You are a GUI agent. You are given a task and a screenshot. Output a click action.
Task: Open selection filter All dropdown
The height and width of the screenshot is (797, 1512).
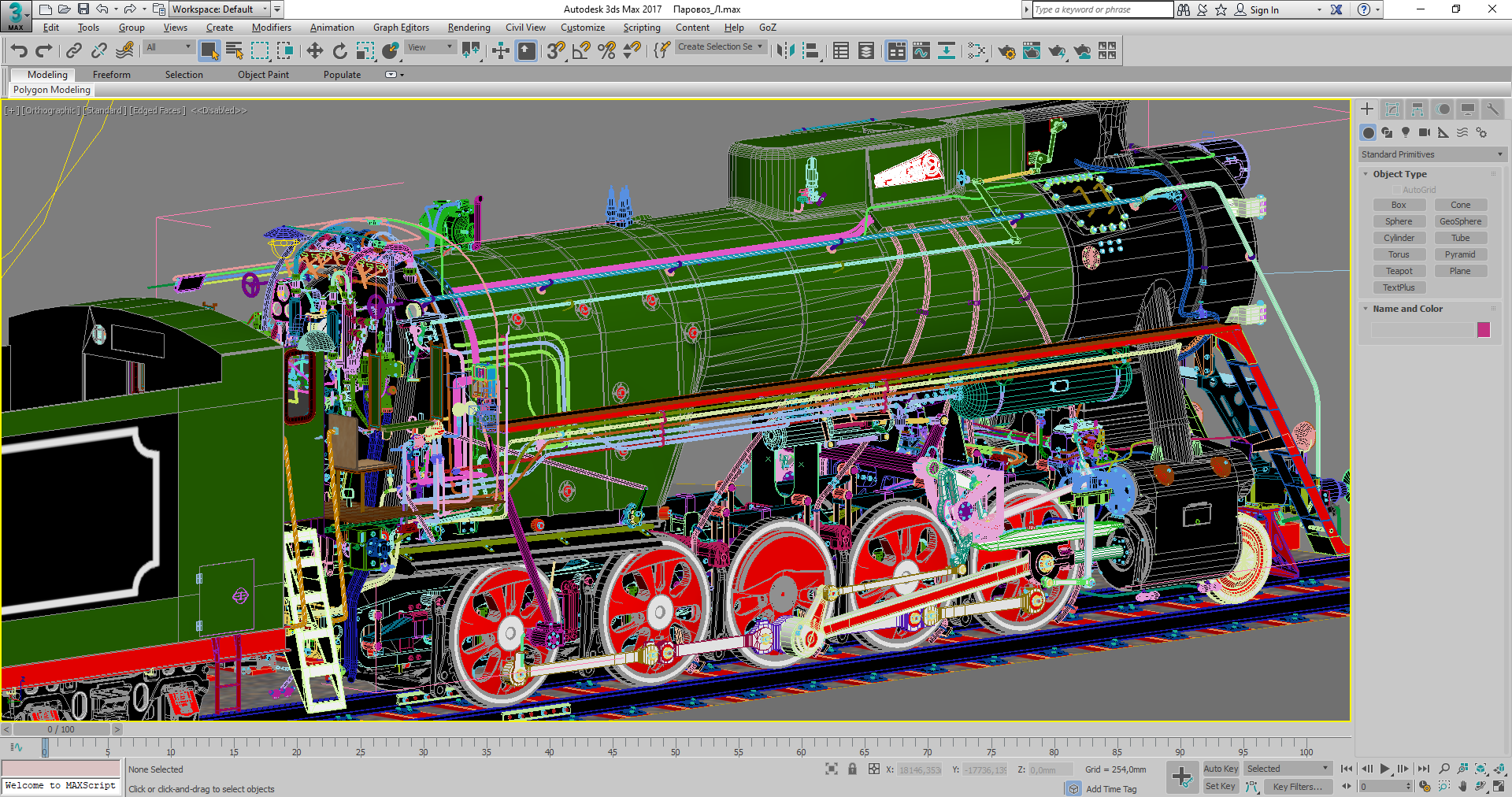169,47
